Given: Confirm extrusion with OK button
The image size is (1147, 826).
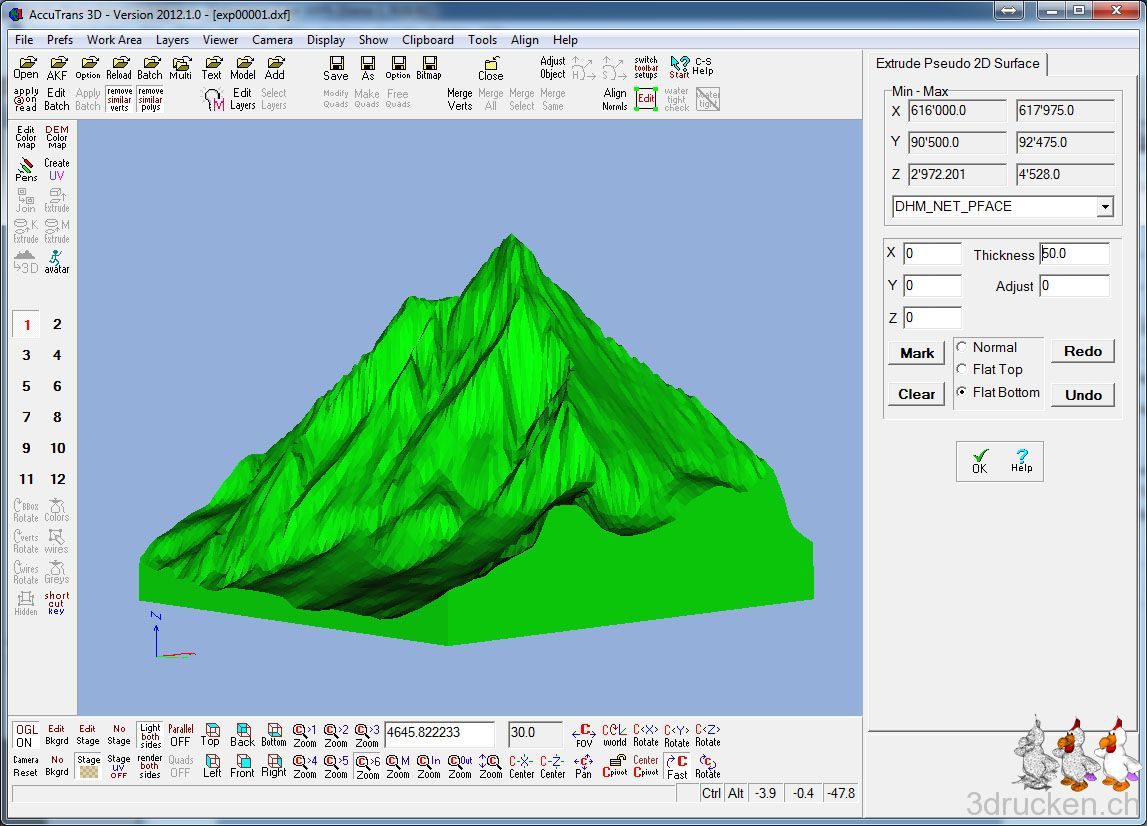Looking at the screenshot, I should pos(979,461).
